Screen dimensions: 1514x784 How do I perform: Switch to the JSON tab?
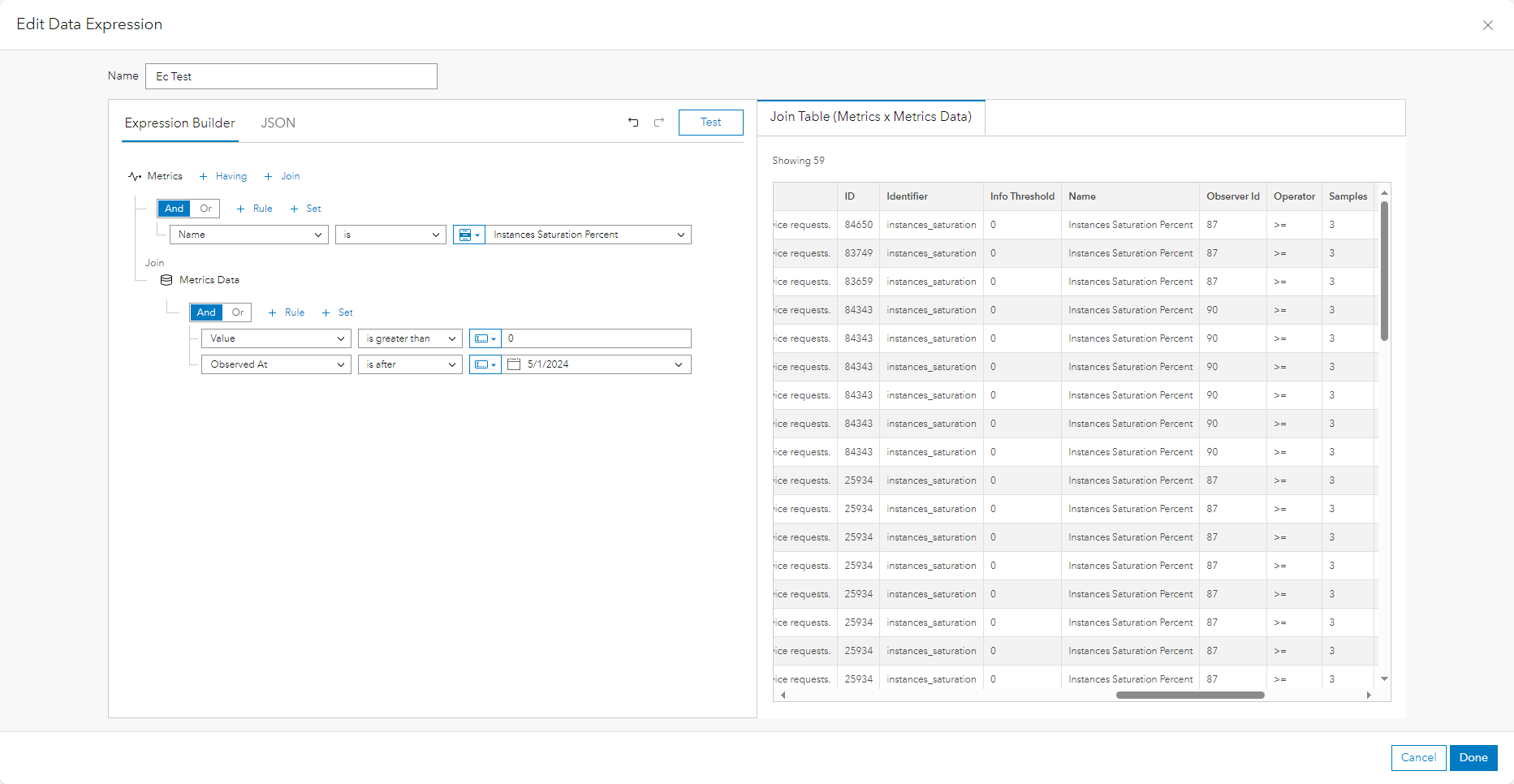(278, 123)
